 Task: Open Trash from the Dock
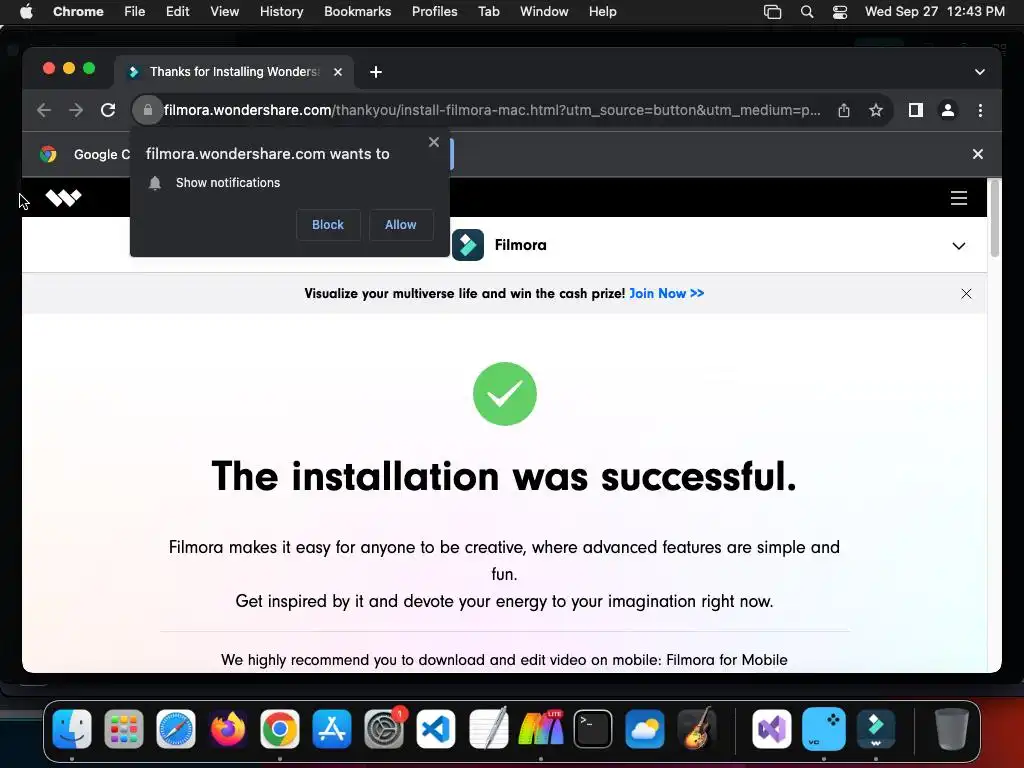point(952,728)
